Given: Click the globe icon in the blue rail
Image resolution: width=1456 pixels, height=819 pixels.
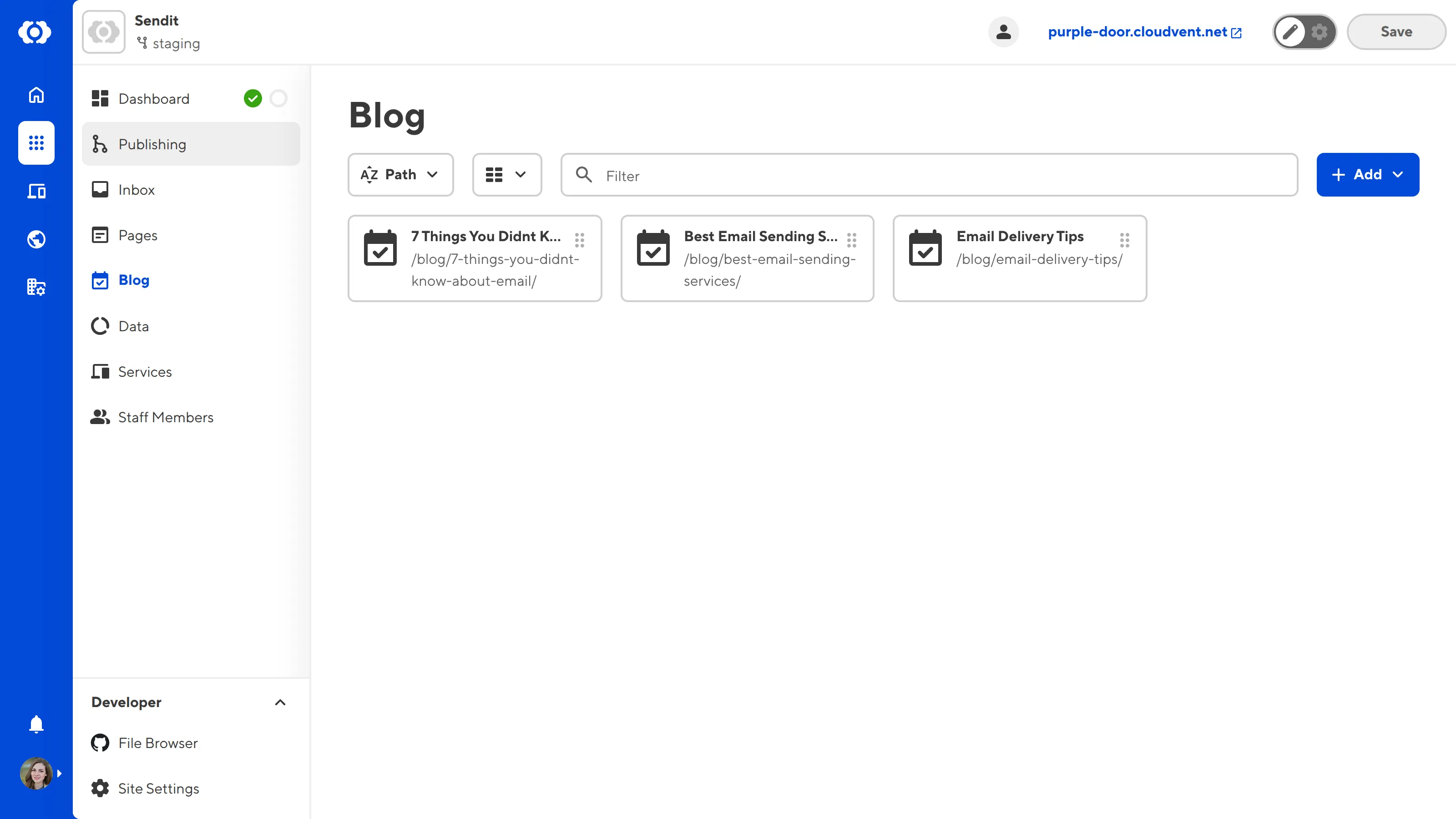Looking at the screenshot, I should point(35,238).
